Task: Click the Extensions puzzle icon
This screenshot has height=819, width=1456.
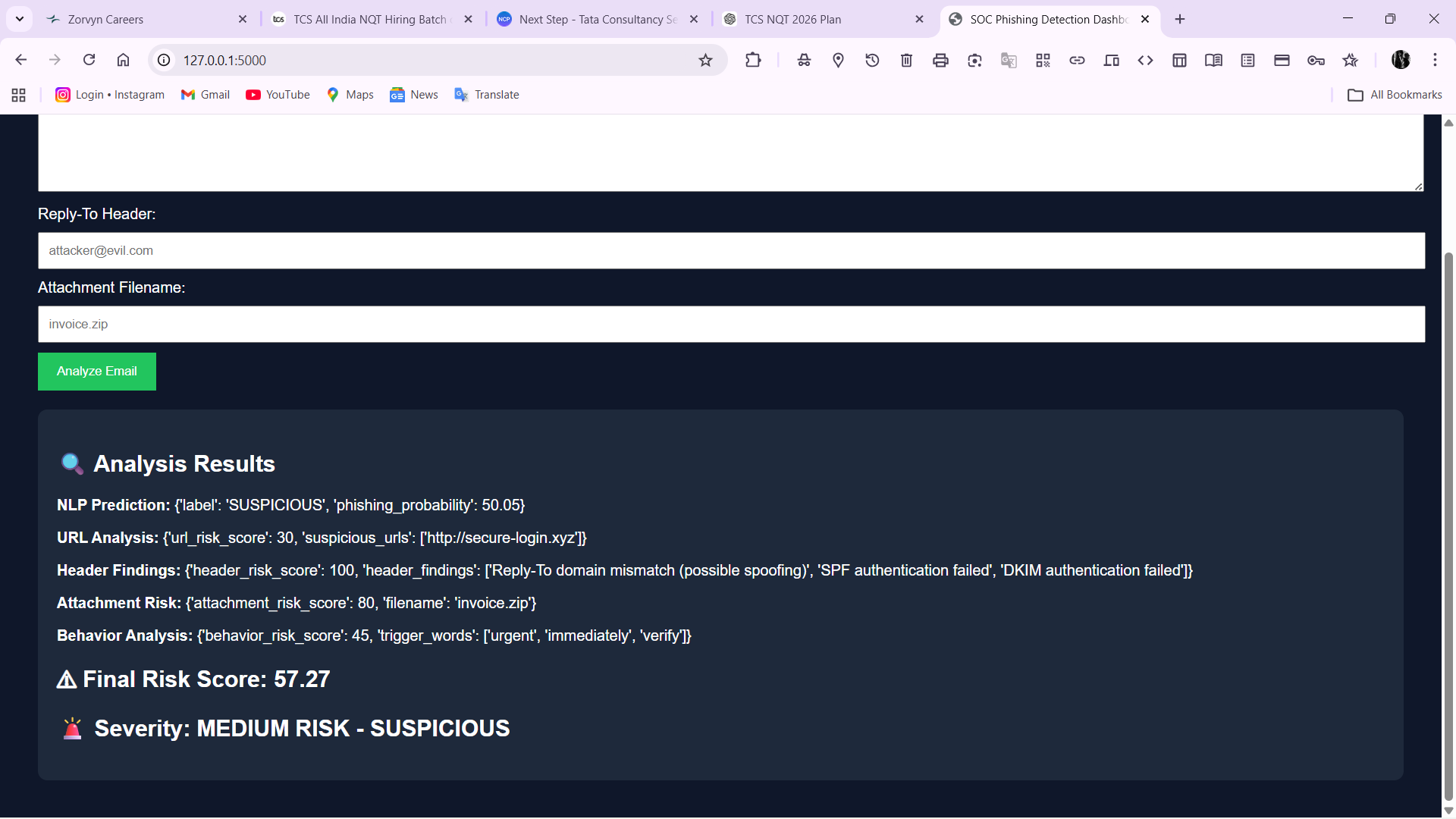Action: coord(753,60)
